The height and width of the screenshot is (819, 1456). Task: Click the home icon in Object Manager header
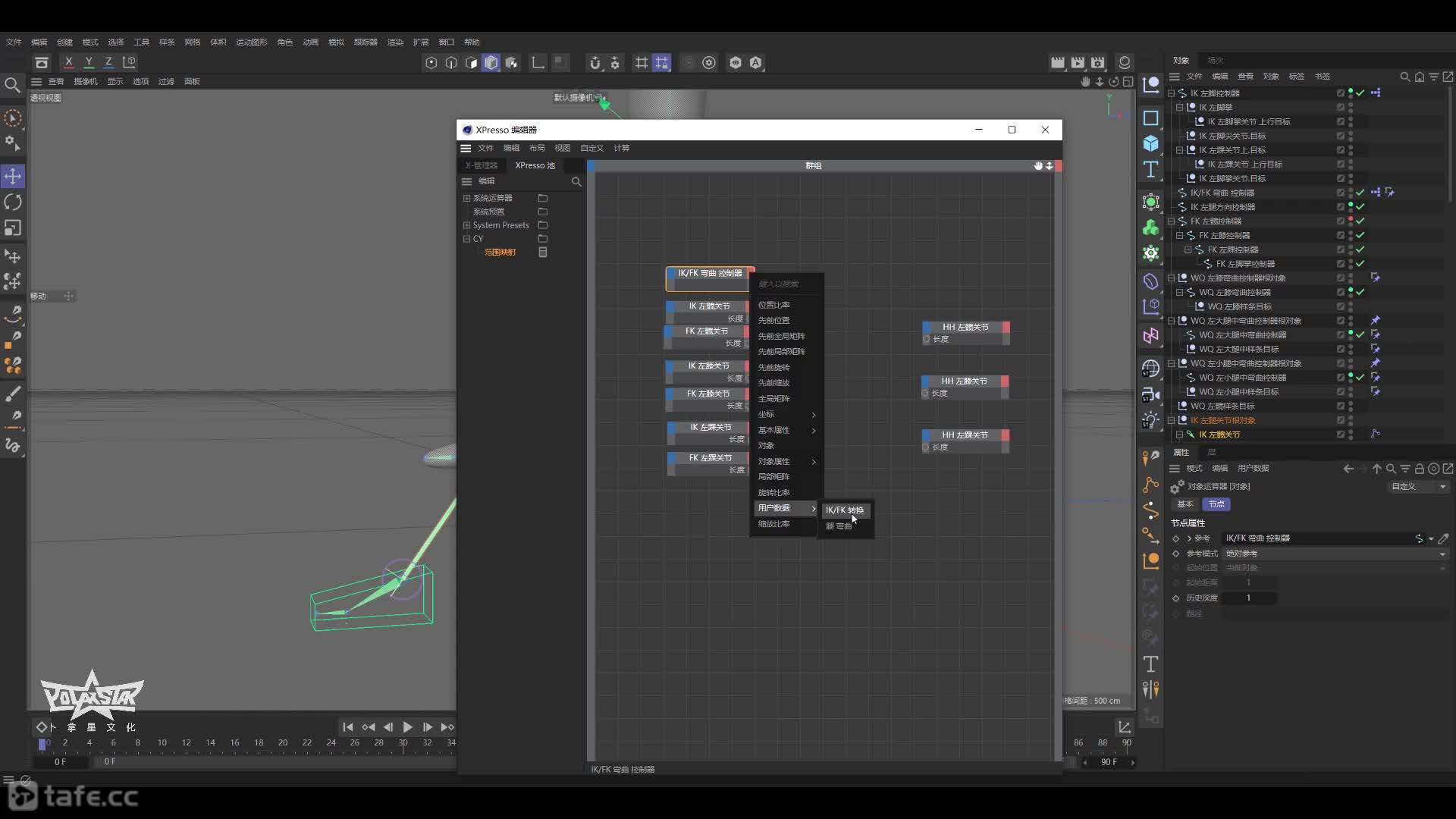(x=1420, y=77)
